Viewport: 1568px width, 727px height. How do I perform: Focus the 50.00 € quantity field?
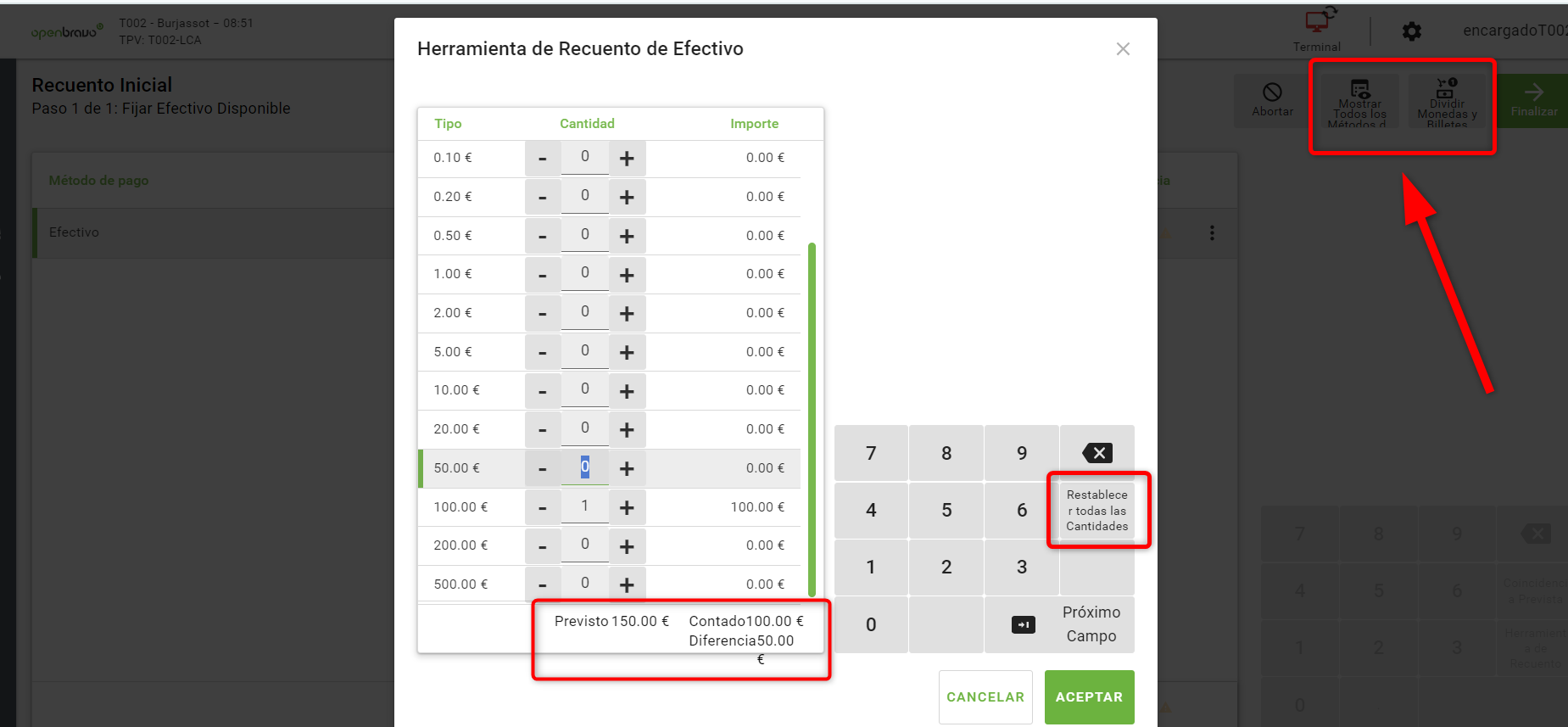click(x=585, y=467)
